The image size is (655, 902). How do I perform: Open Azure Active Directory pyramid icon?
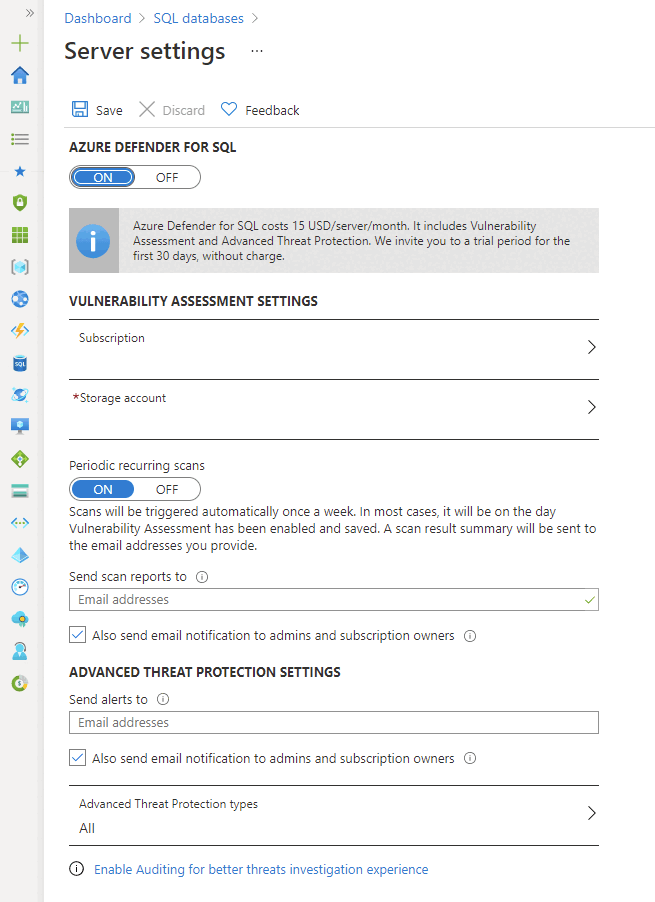click(x=20, y=555)
